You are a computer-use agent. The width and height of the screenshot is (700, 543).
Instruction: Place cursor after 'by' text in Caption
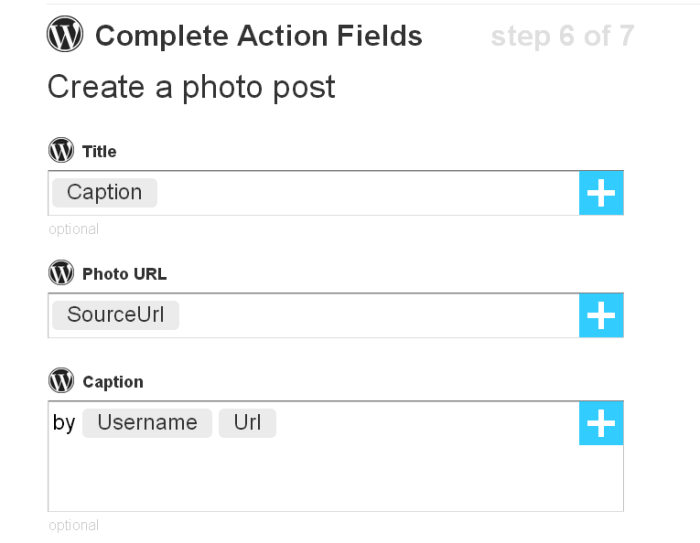pyautogui.click(x=77, y=423)
